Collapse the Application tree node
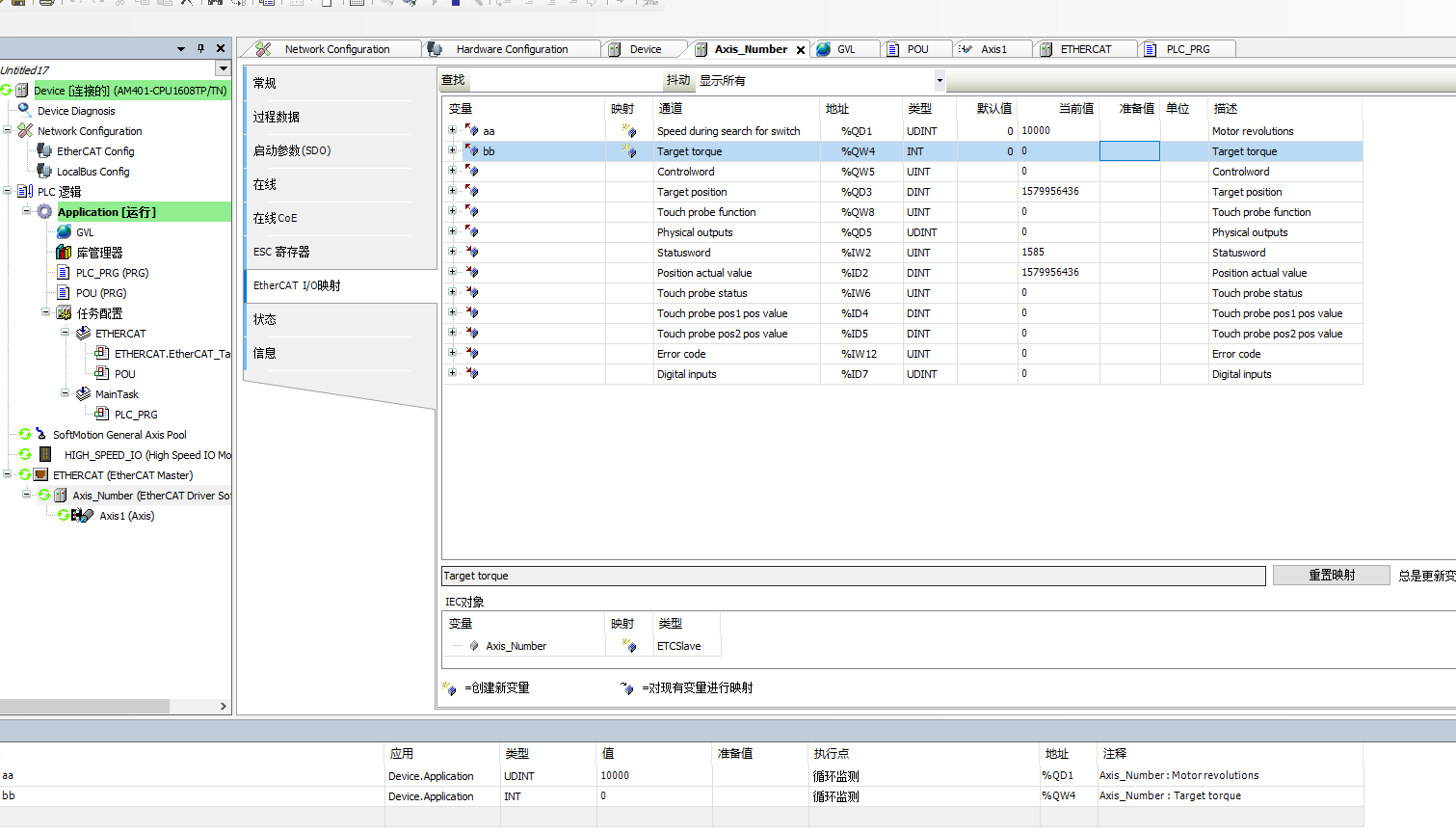 26,211
